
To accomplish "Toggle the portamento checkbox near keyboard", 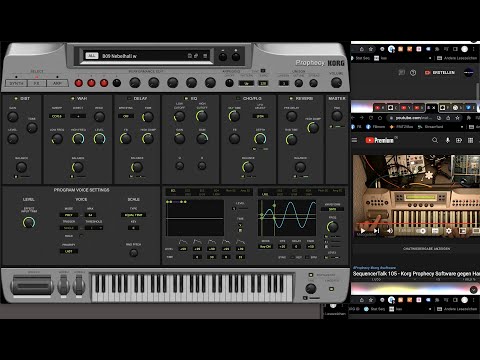I will (x=311, y=275).
